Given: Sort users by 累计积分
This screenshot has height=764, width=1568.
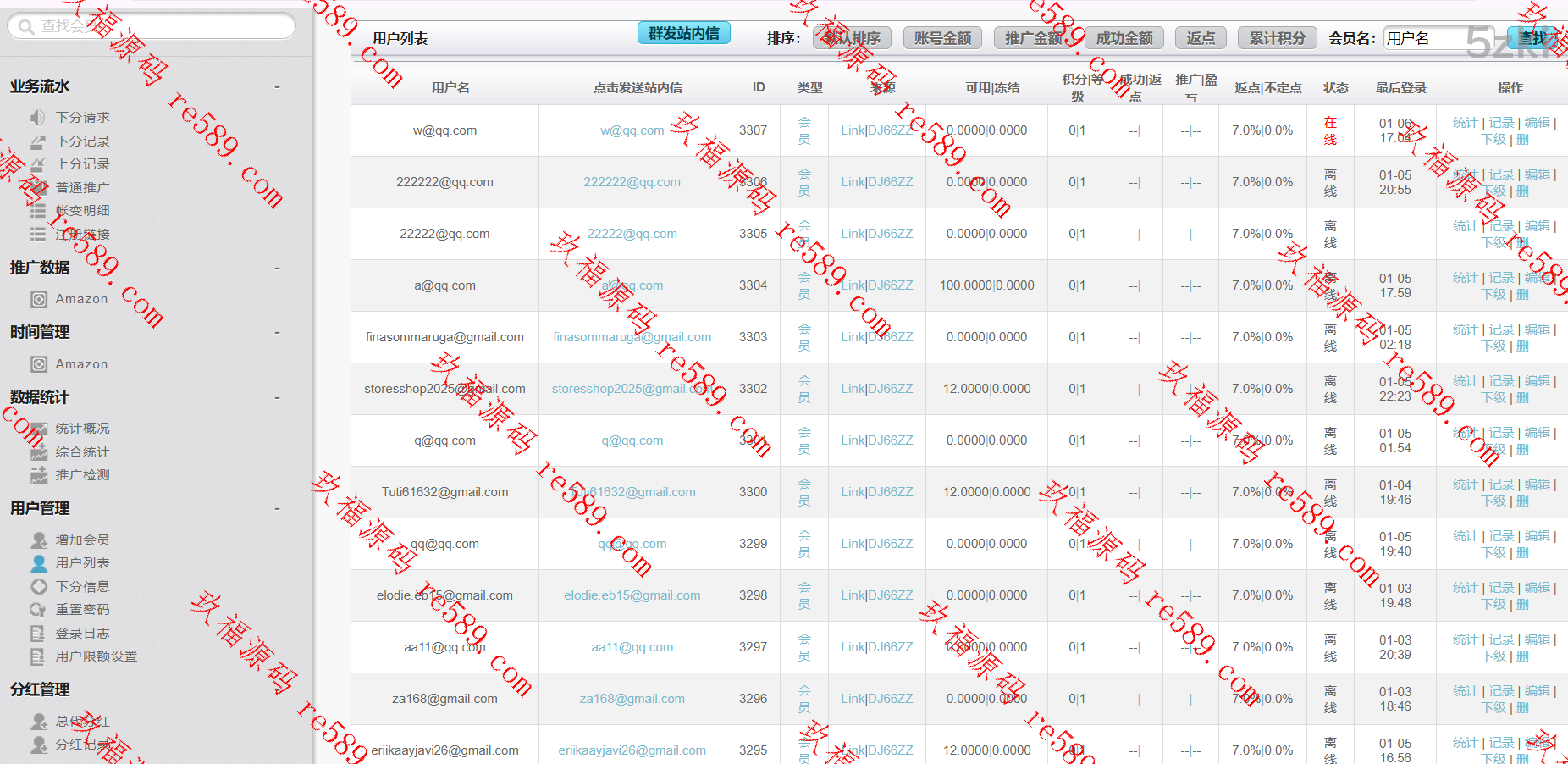Looking at the screenshot, I should 1277,38.
